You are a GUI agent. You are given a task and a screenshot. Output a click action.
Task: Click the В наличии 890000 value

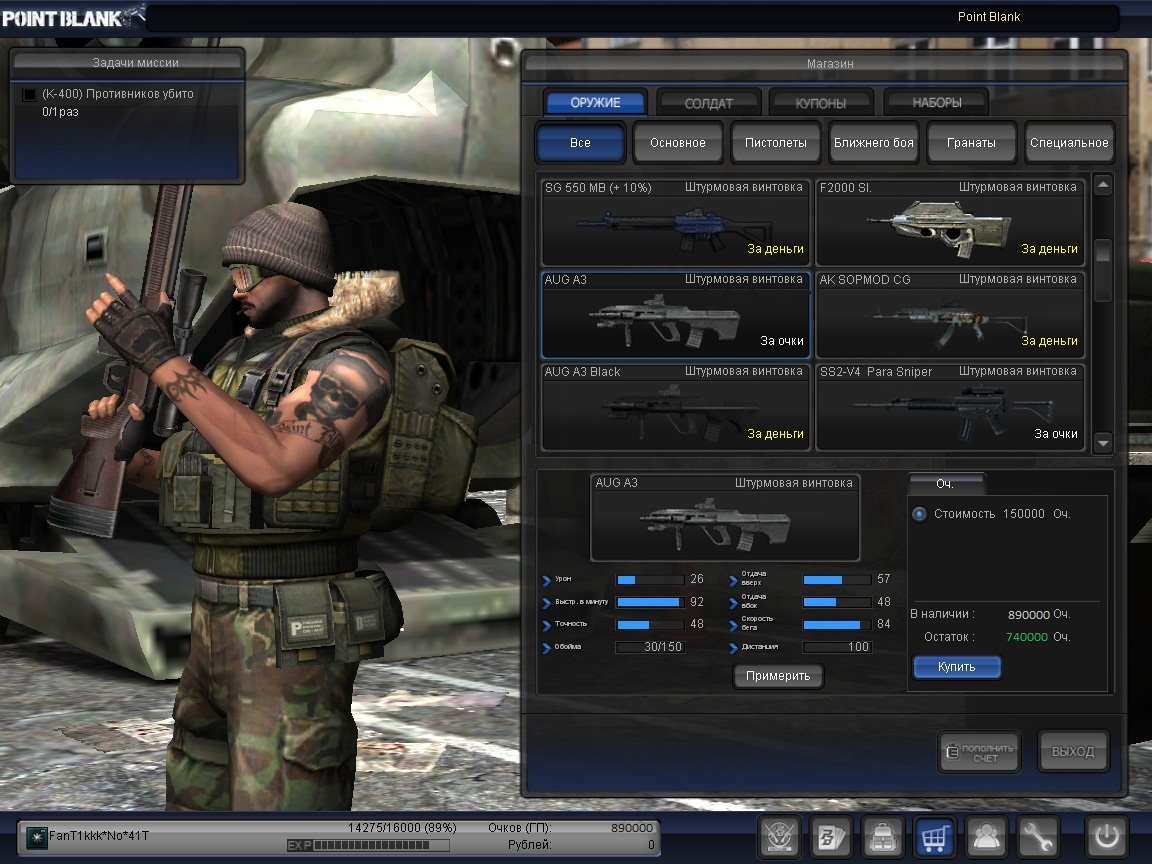click(x=1029, y=614)
